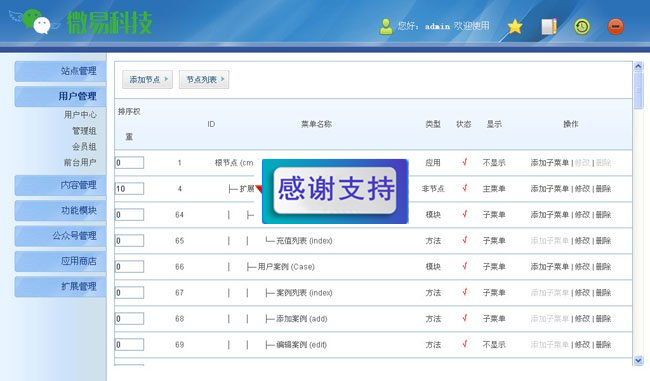
Task: Click the 节点列表 button
Action: tap(204, 79)
